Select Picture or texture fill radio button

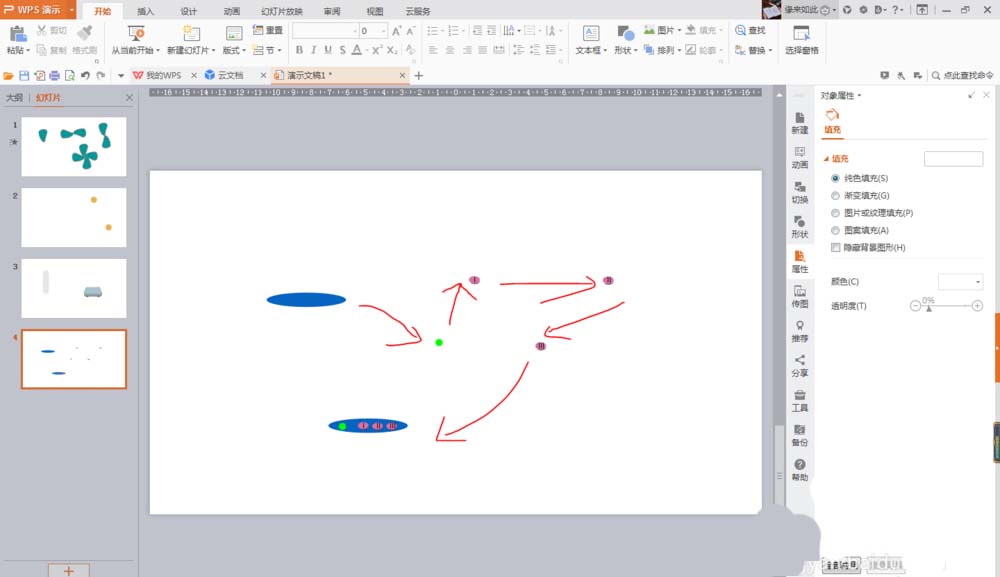835,213
